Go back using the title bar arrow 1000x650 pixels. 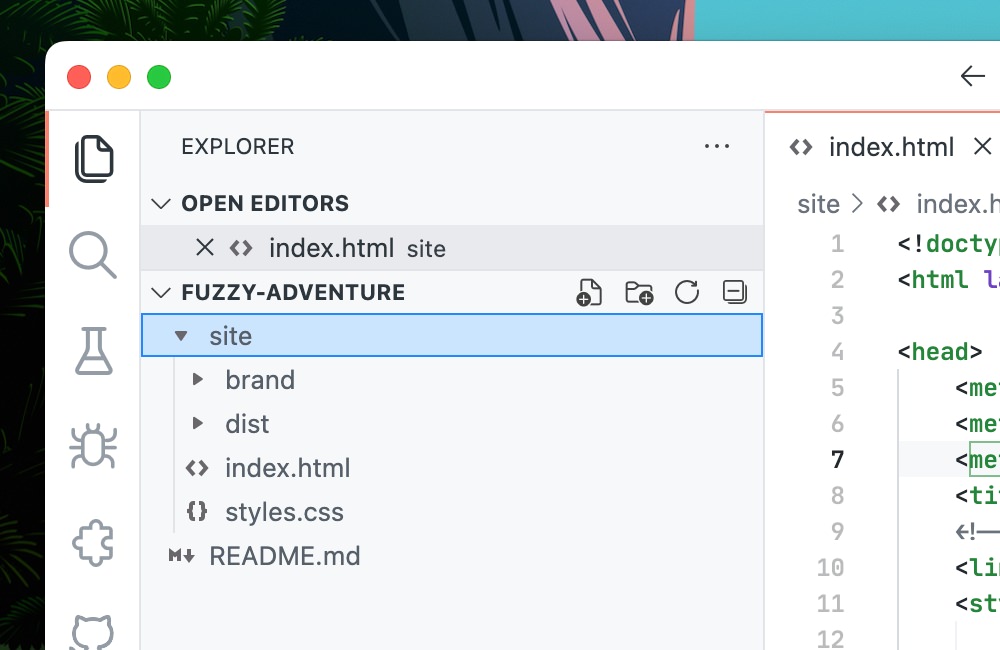(973, 76)
